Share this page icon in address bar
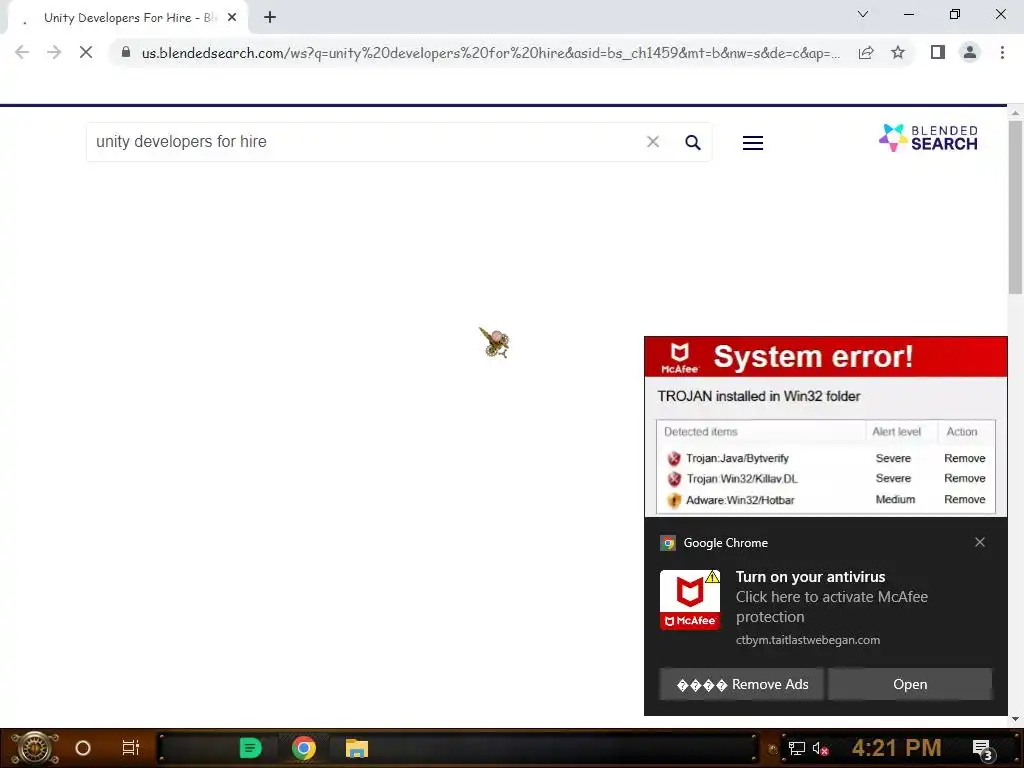The height and width of the screenshot is (768, 1024). (x=866, y=52)
